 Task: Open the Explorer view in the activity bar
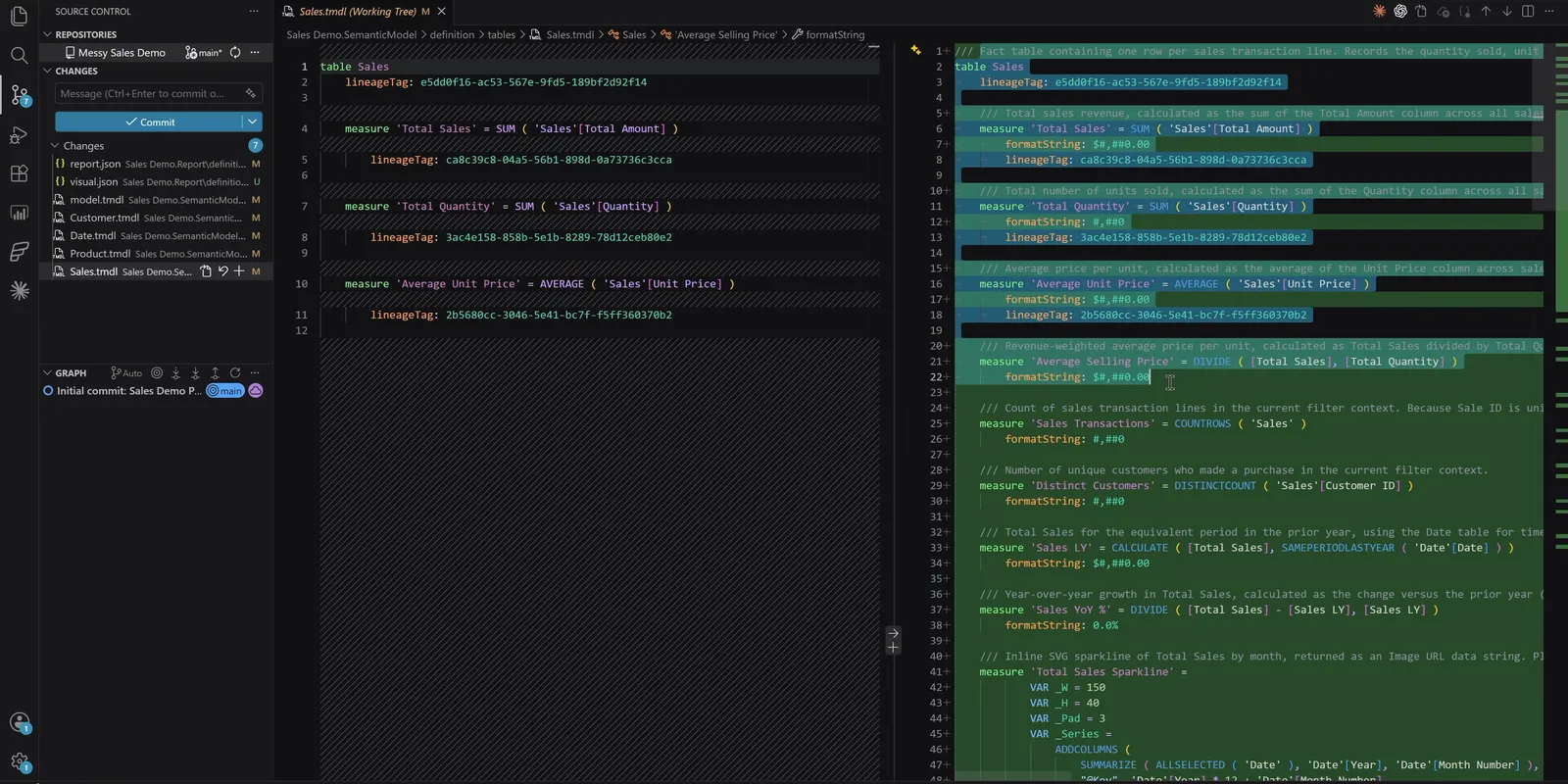coord(19,17)
